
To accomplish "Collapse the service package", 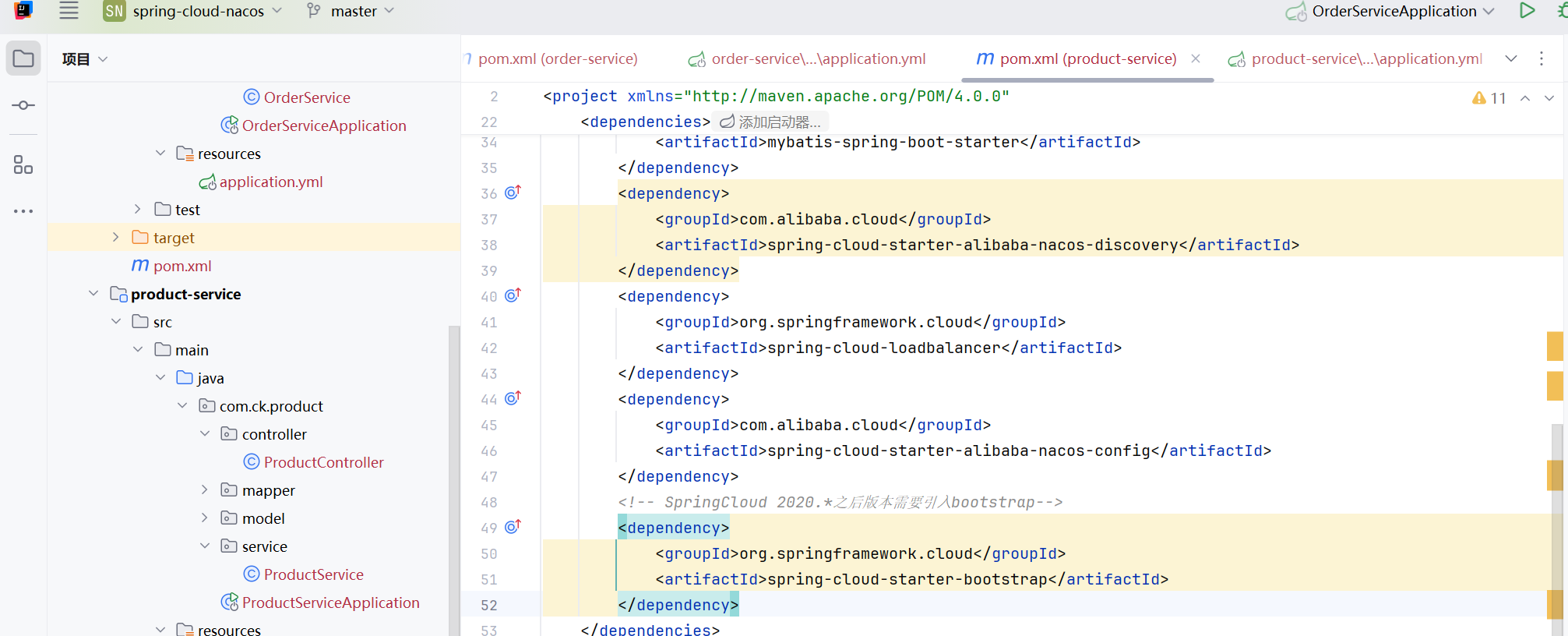I will click(x=205, y=546).
